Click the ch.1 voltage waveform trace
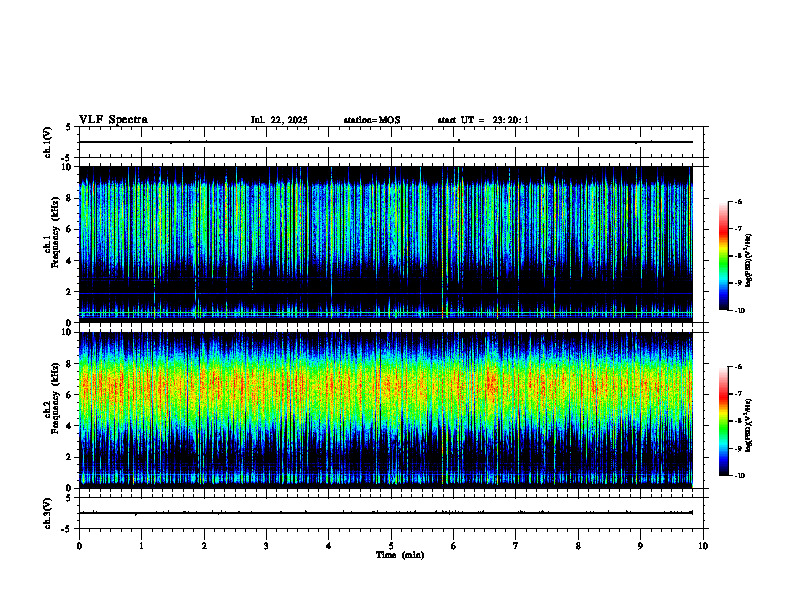The image size is (792, 612). [x=385, y=142]
